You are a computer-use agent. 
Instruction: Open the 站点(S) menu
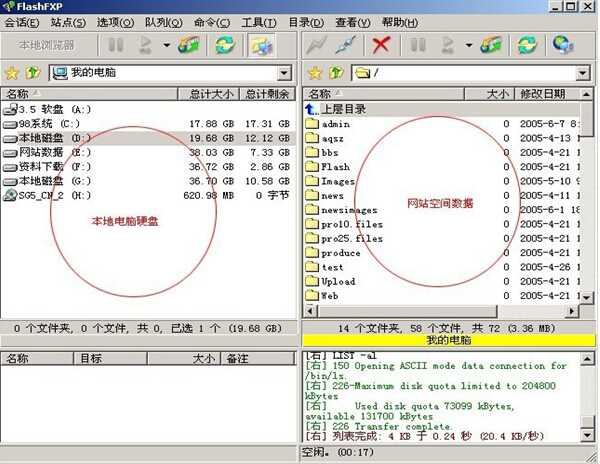pyautogui.click(x=68, y=22)
